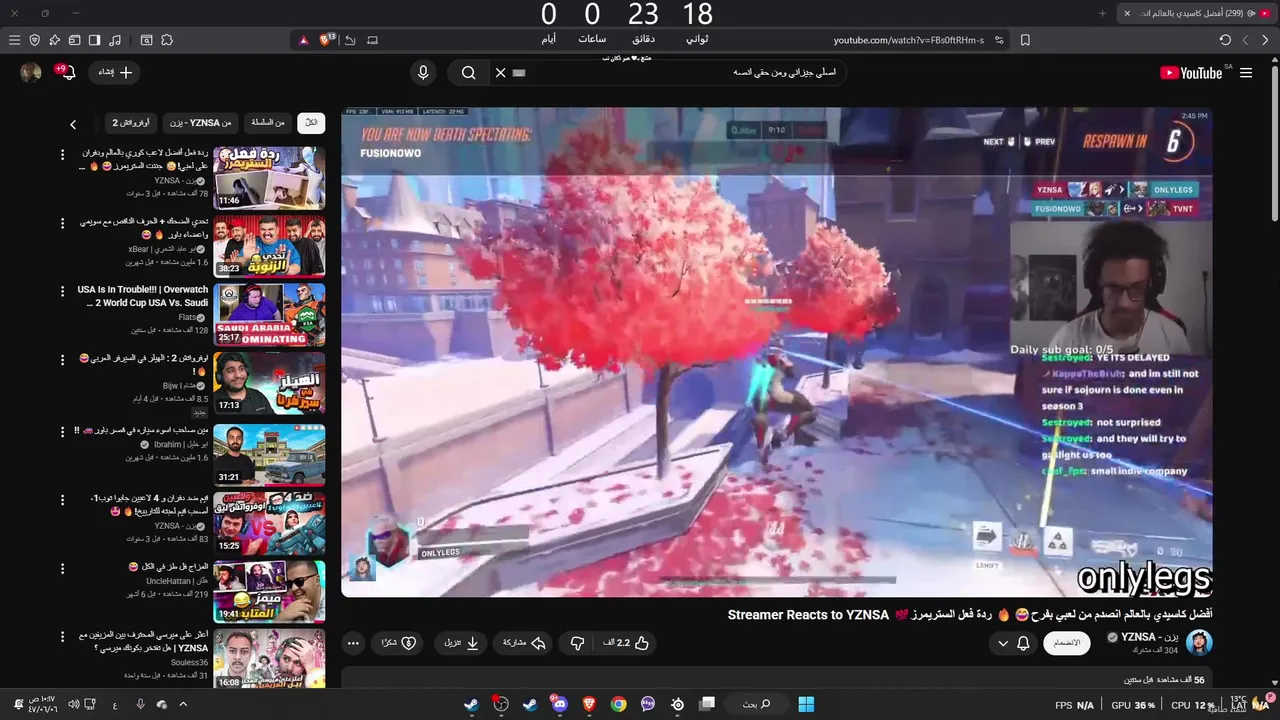Screen dimensions: 1280x720
Task: Open subscription notification bell dropdown
Action: pyautogui.click(x=1014, y=643)
